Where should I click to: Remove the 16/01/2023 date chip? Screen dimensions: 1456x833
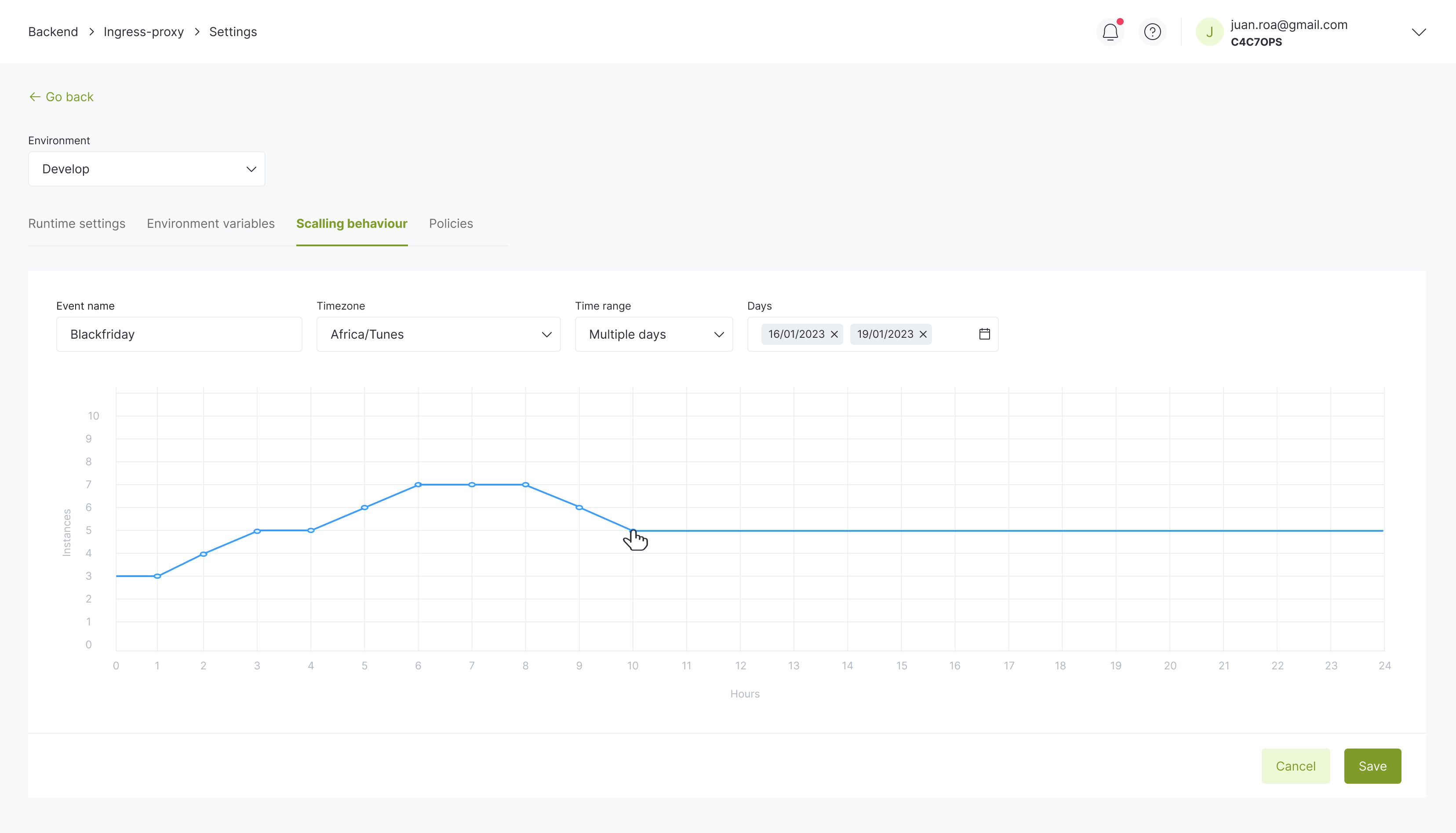834,334
